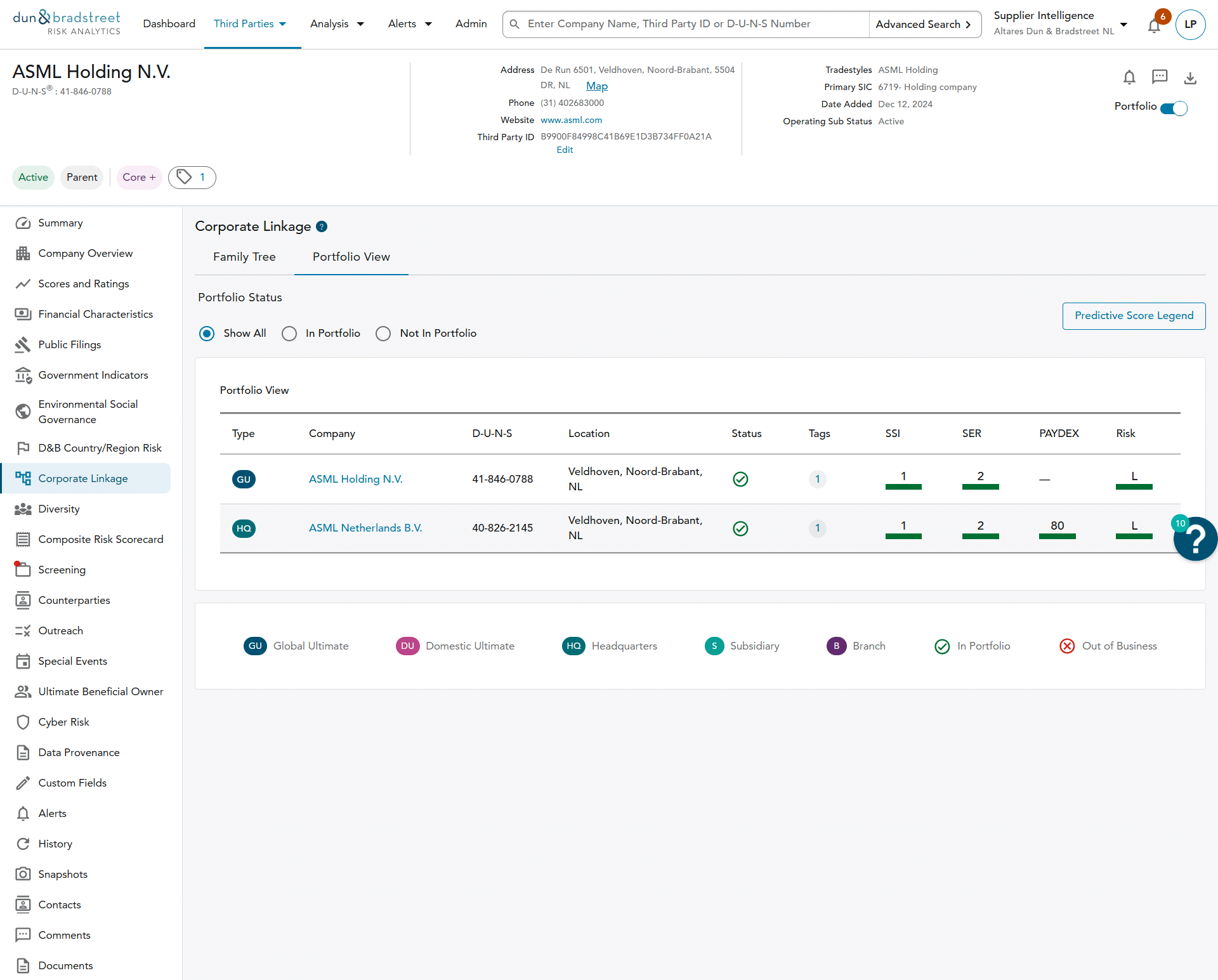Open notifications bell with badge 6
1218x980 pixels.
[x=1155, y=25]
